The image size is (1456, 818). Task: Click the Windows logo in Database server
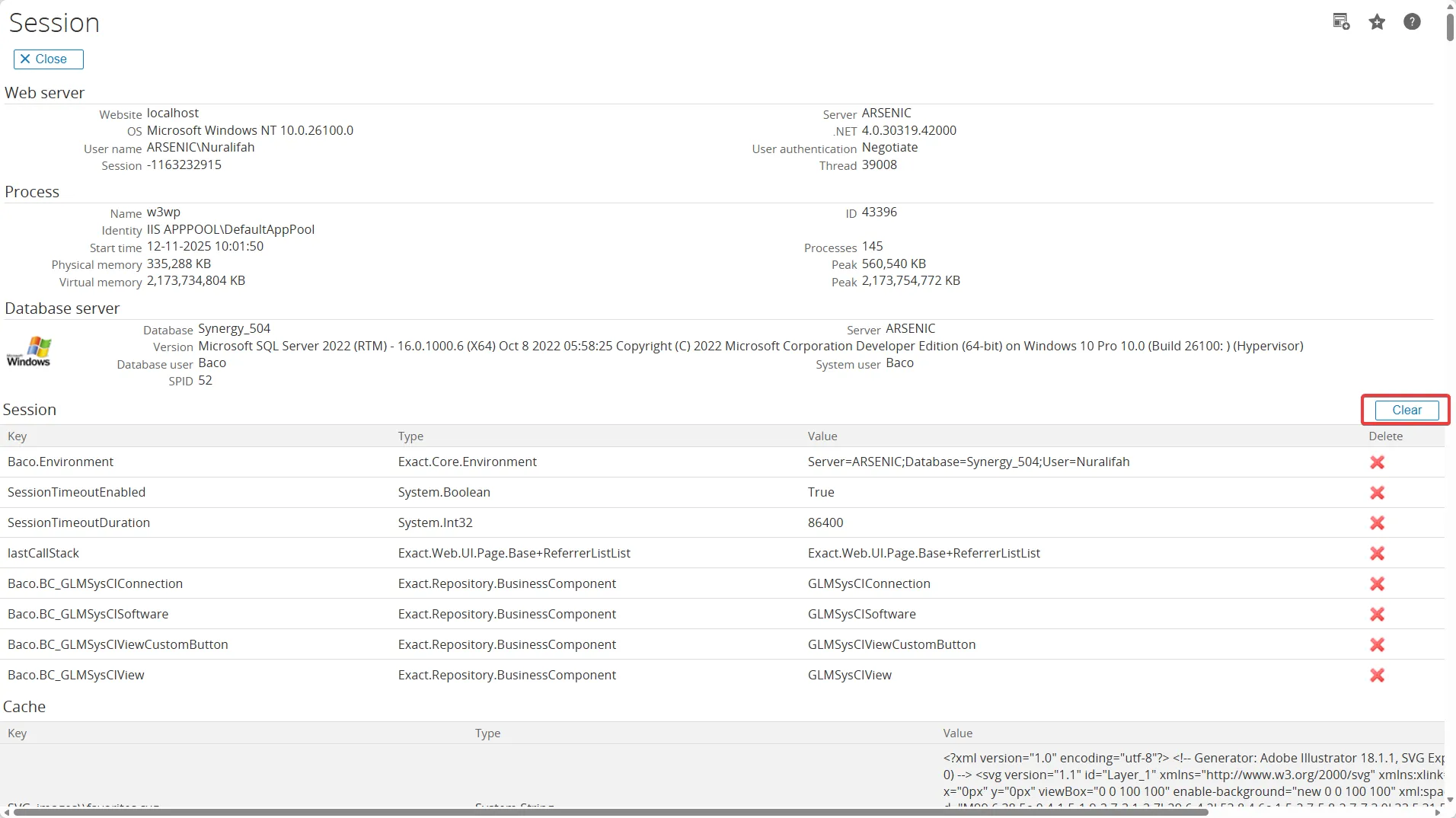pos(29,351)
